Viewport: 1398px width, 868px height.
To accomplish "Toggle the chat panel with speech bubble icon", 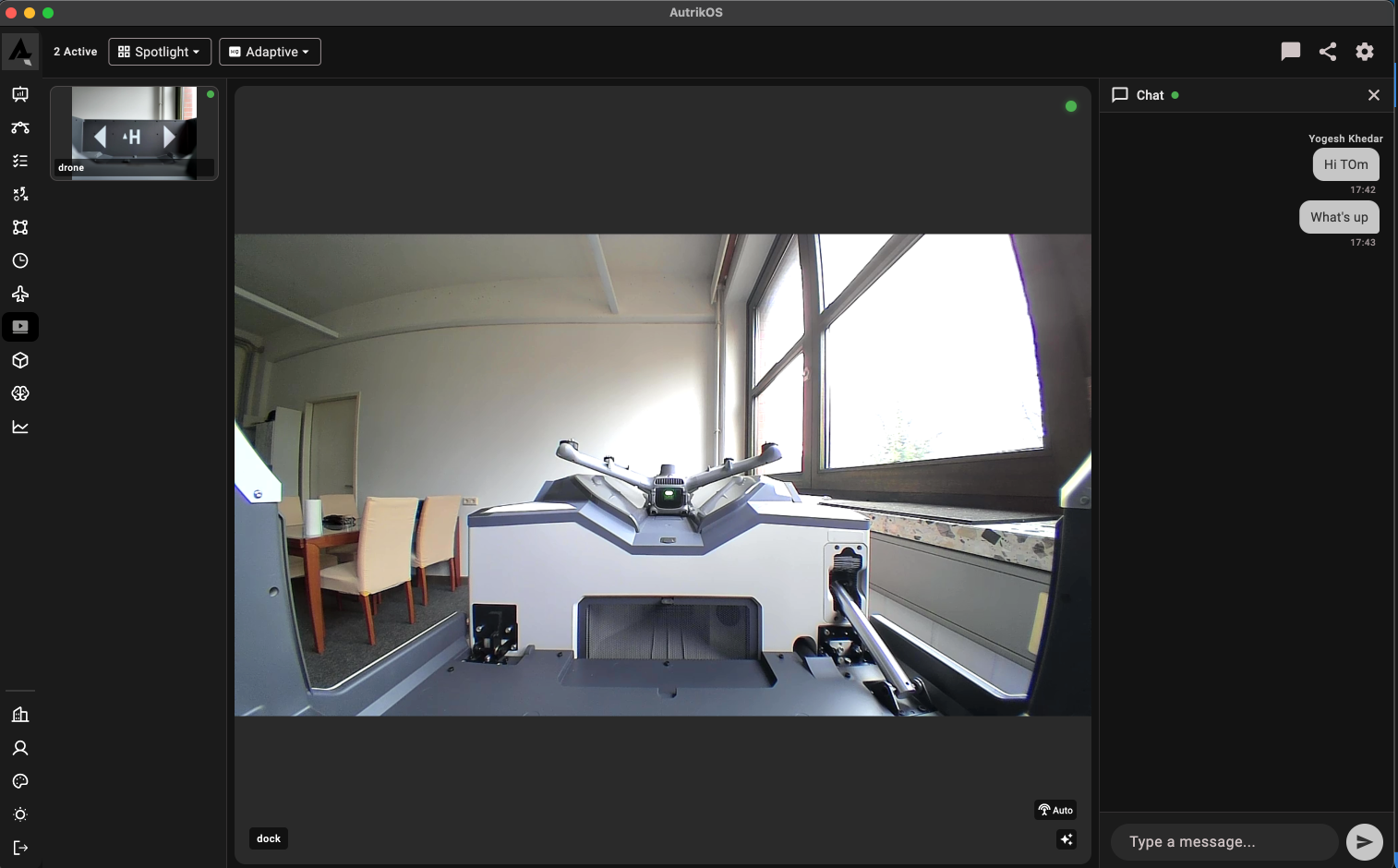I will [x=1291, y=52].
